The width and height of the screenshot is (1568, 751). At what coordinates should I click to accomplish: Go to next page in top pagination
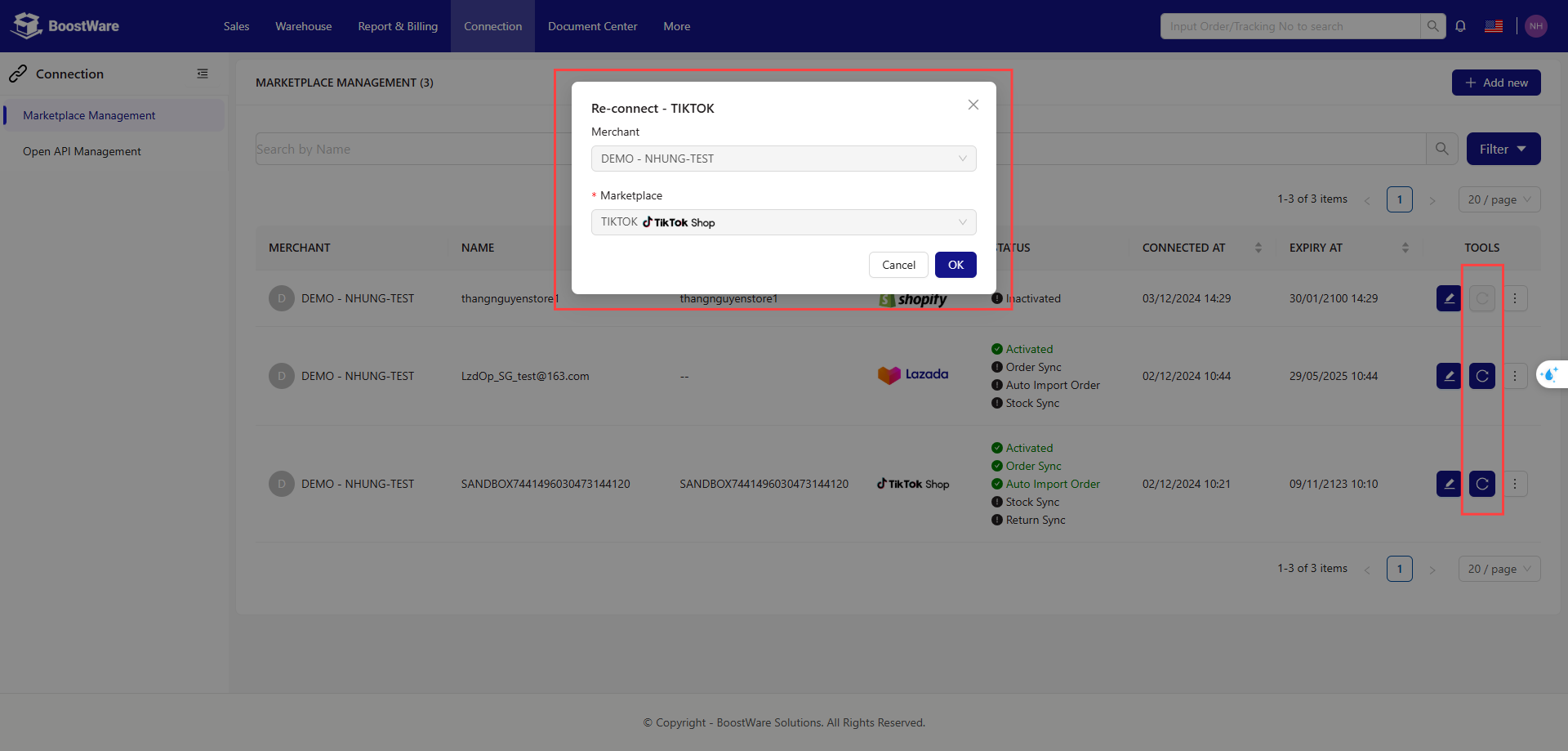pos(1432,200)
